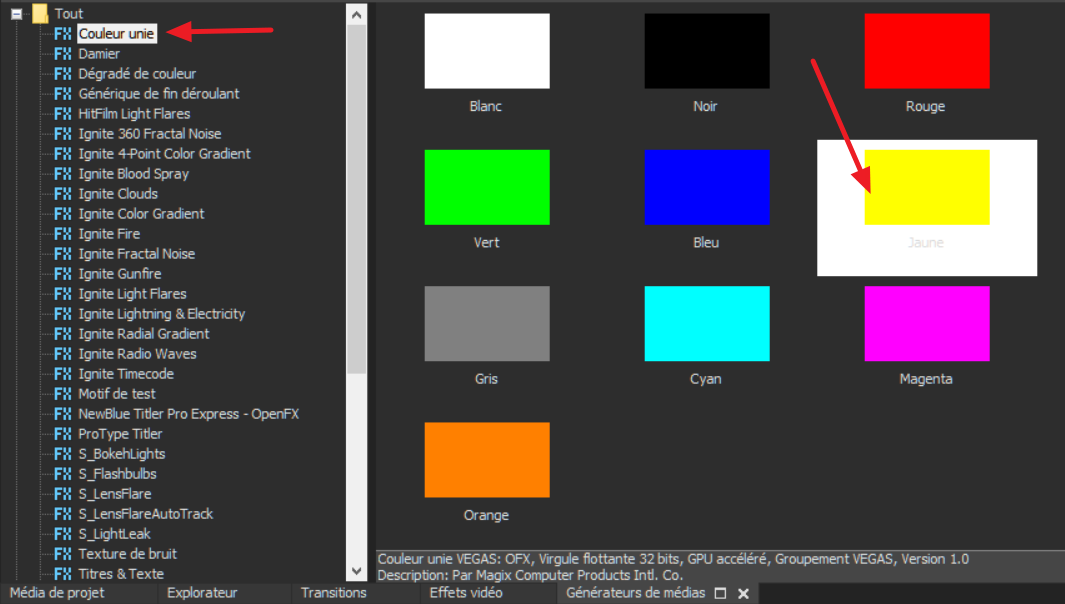Collapse the Tout folder tree
Viewport: 1065px width, 604px height.
coord(16,14)
